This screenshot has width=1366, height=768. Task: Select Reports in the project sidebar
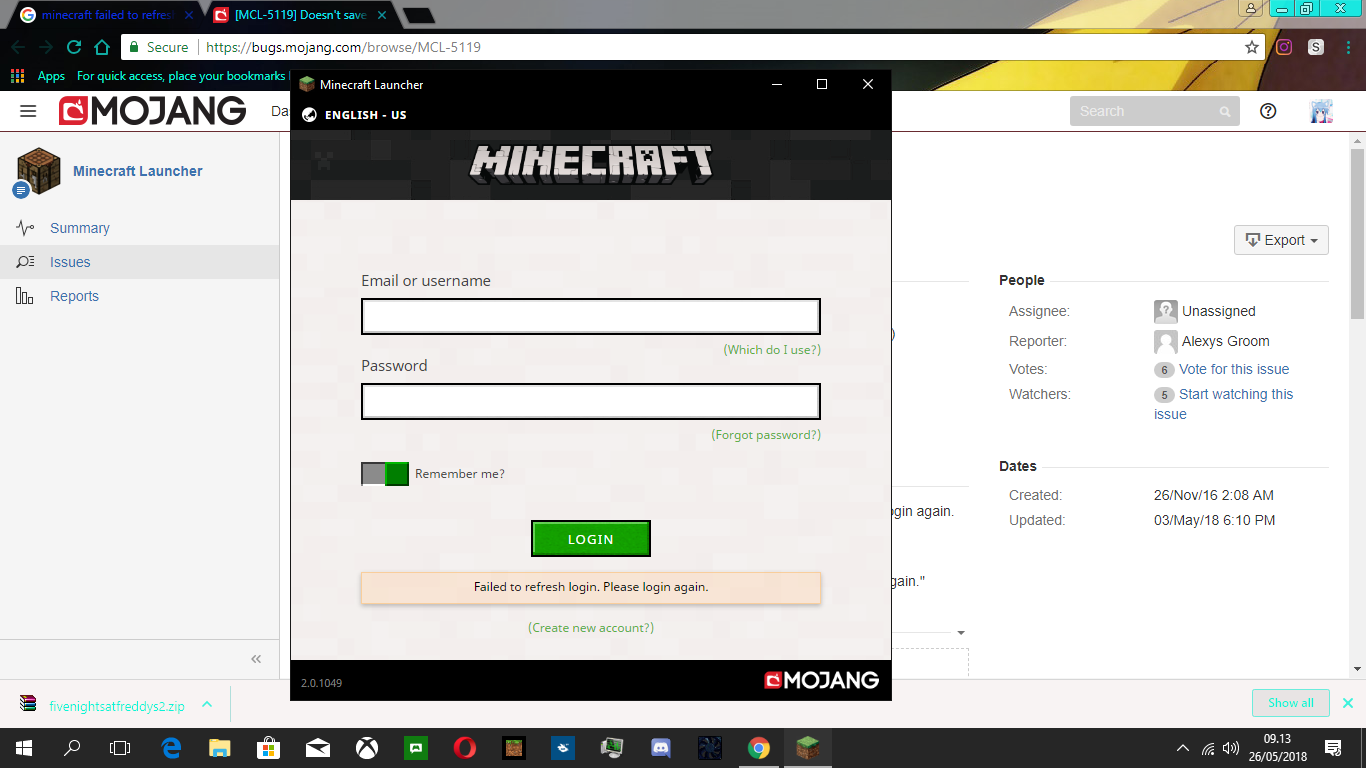74,296
